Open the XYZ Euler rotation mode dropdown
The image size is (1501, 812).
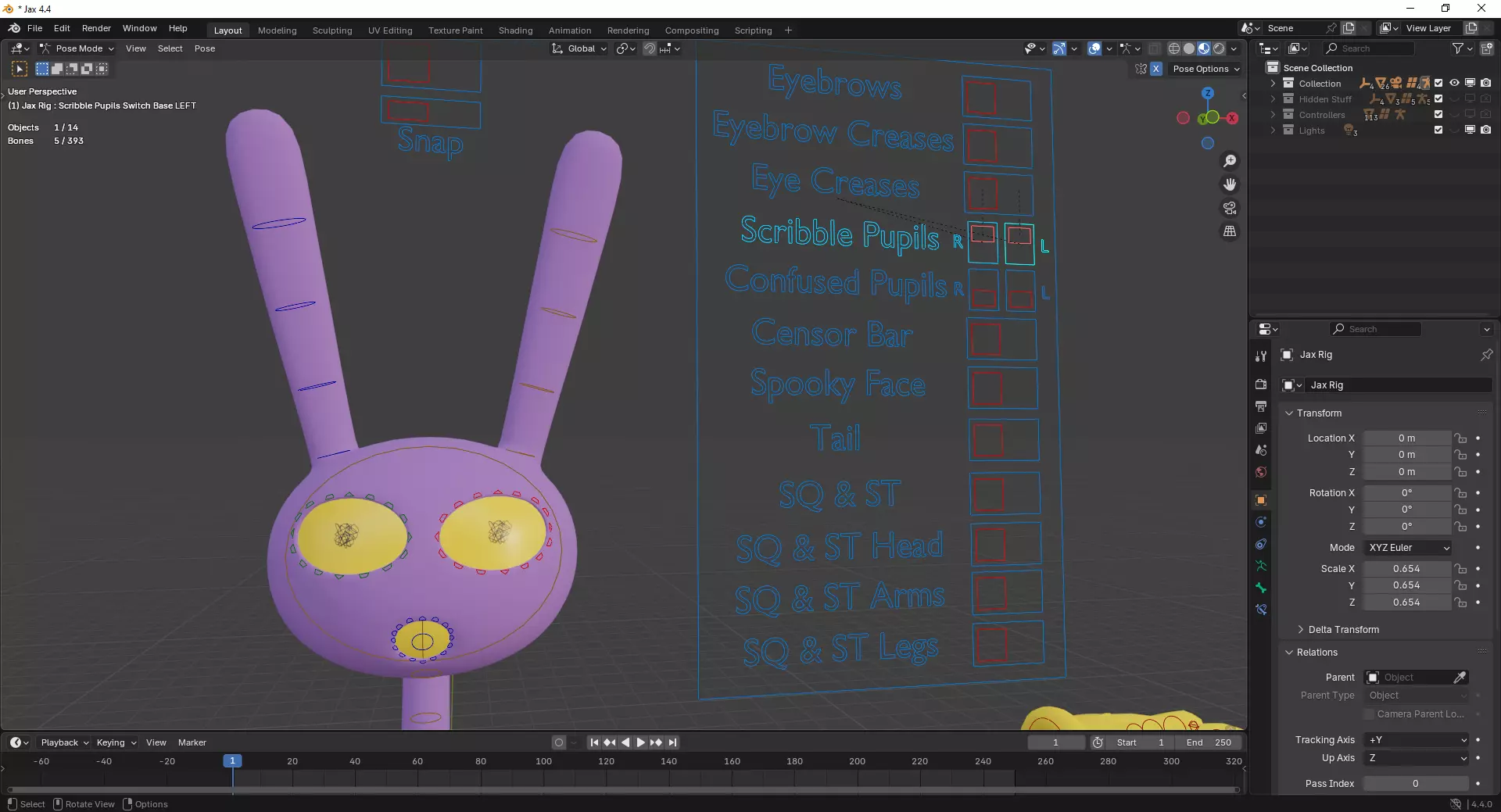(x=1409, y=548)
